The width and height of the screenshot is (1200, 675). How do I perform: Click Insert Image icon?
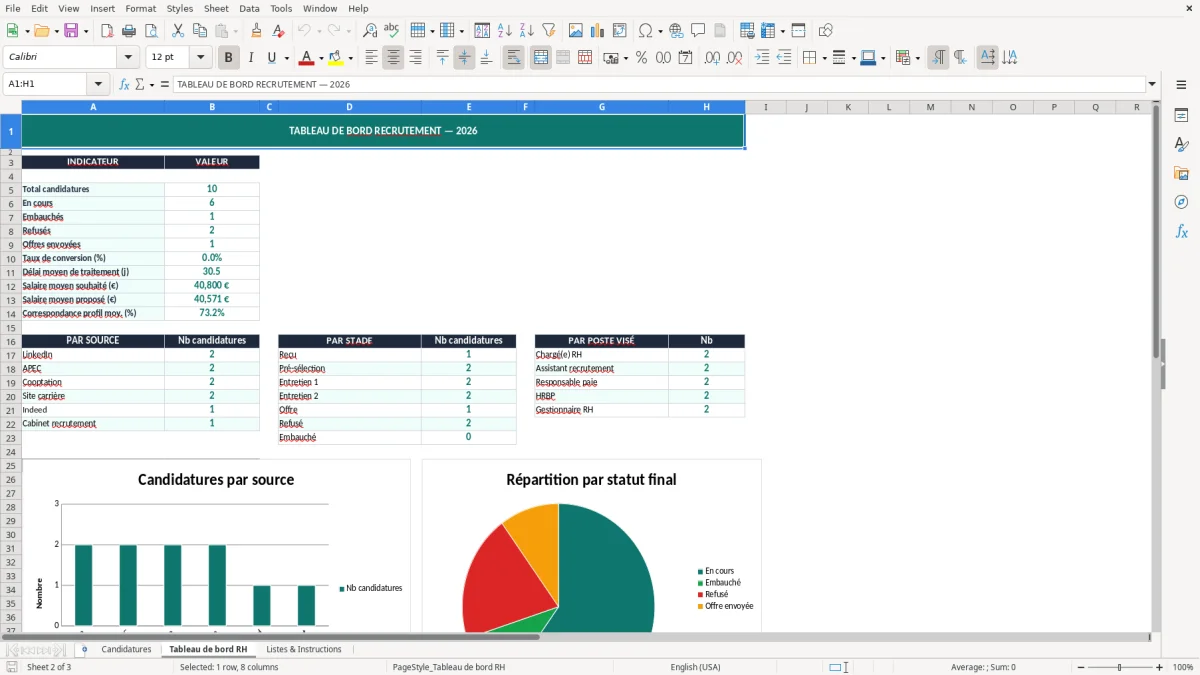point(576,31)
